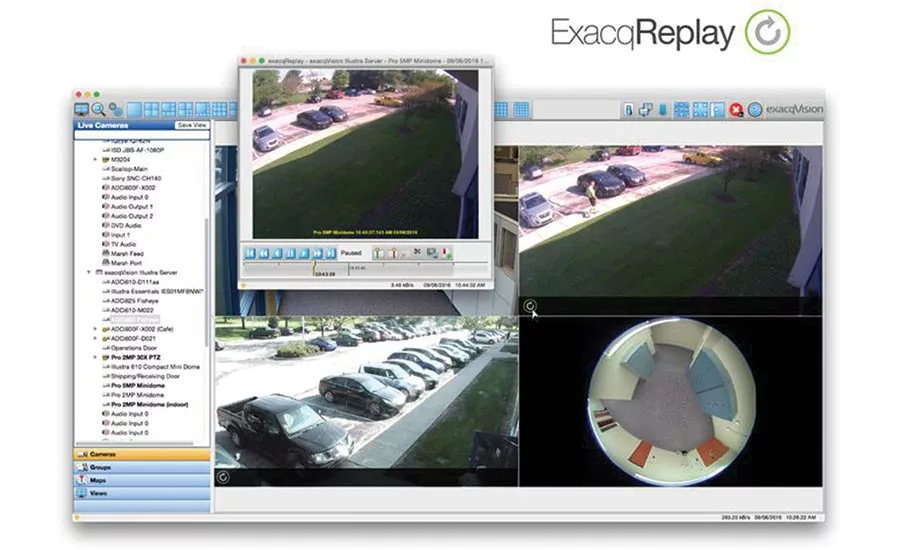Expand the Pro 2MP 30X PTZ node
The width and height of the screenshot is (900, 550).
(95, 357)
